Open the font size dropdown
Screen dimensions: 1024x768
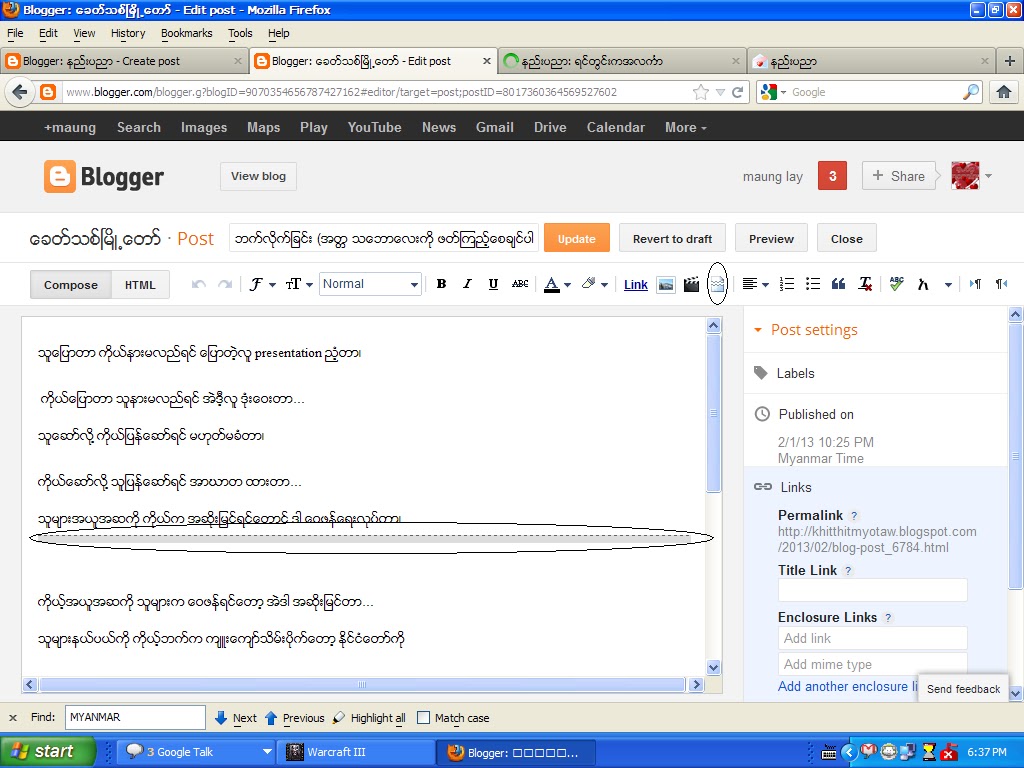pos(299,284)
